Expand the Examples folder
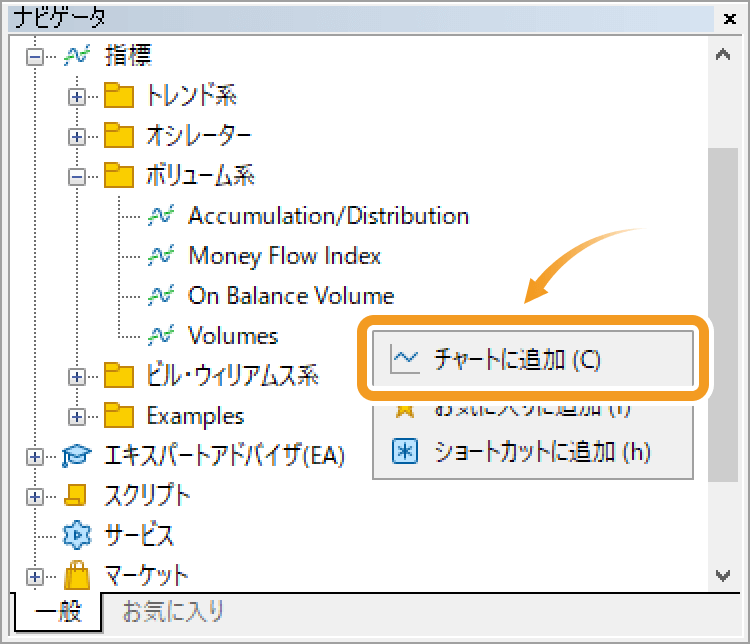750x644 pixels. 77,417
